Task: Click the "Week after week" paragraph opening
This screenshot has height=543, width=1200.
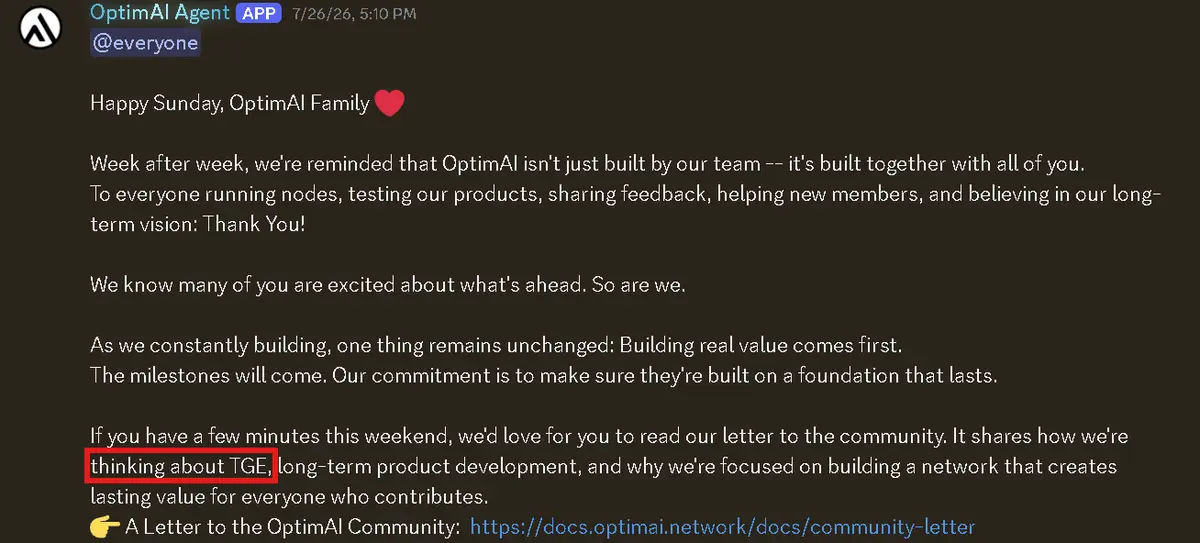Action: pos(154,164)
